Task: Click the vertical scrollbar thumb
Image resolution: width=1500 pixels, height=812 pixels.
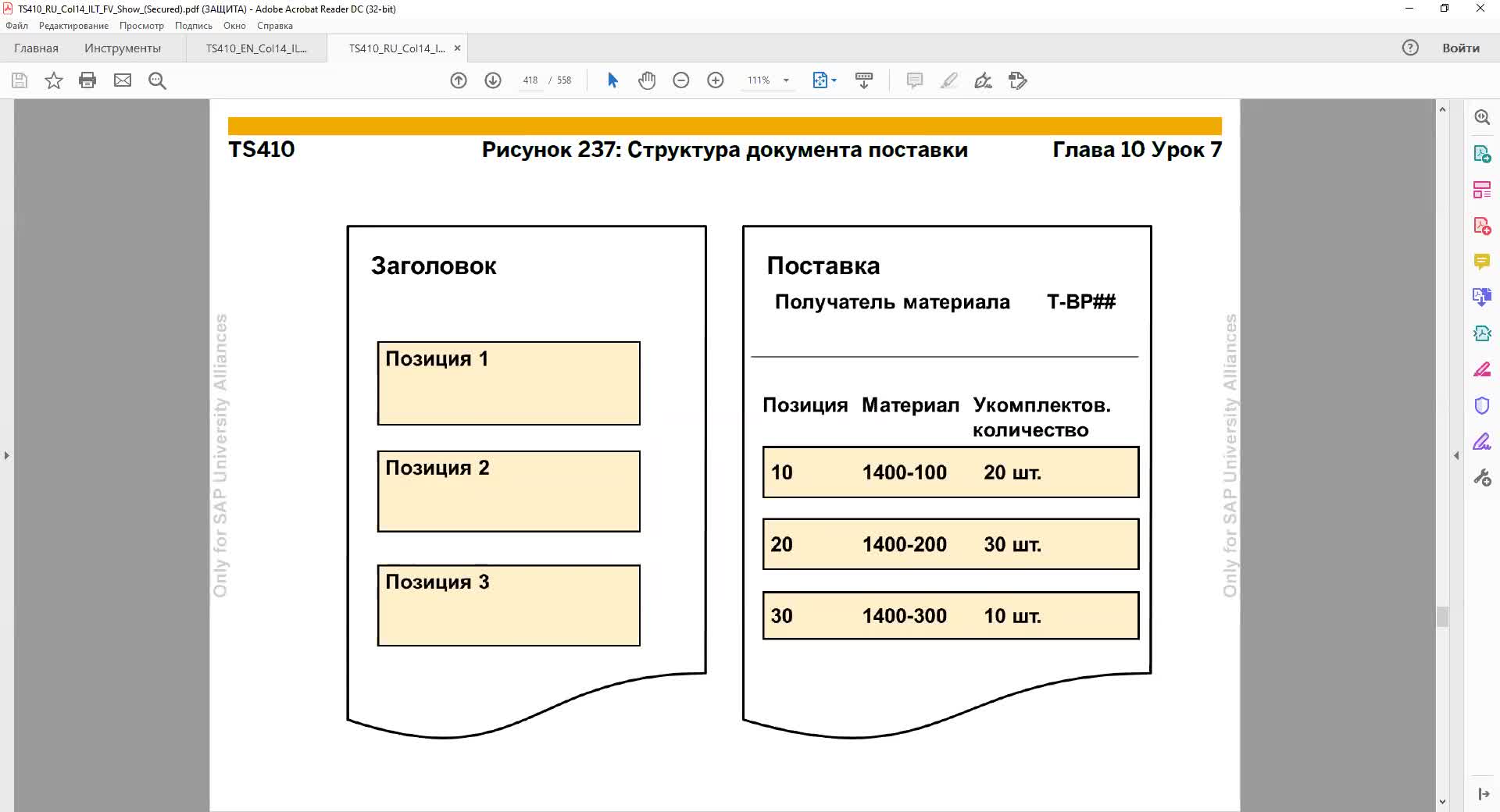Action: click(1442, 616)
